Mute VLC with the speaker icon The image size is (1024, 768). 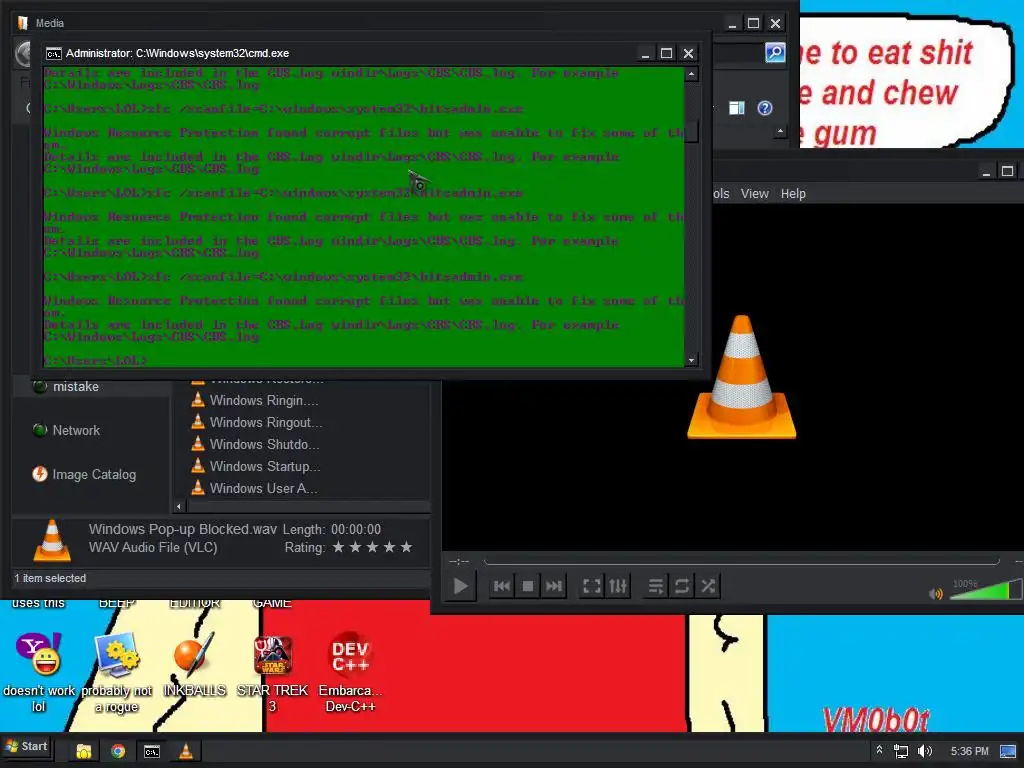pyautogui.click(x=936, y=593)
